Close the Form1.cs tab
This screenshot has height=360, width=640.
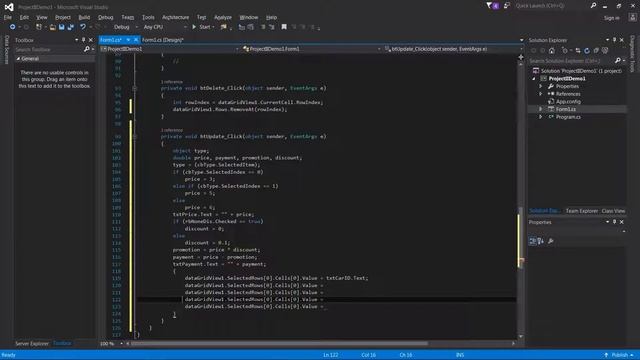[x=136, y=40]
